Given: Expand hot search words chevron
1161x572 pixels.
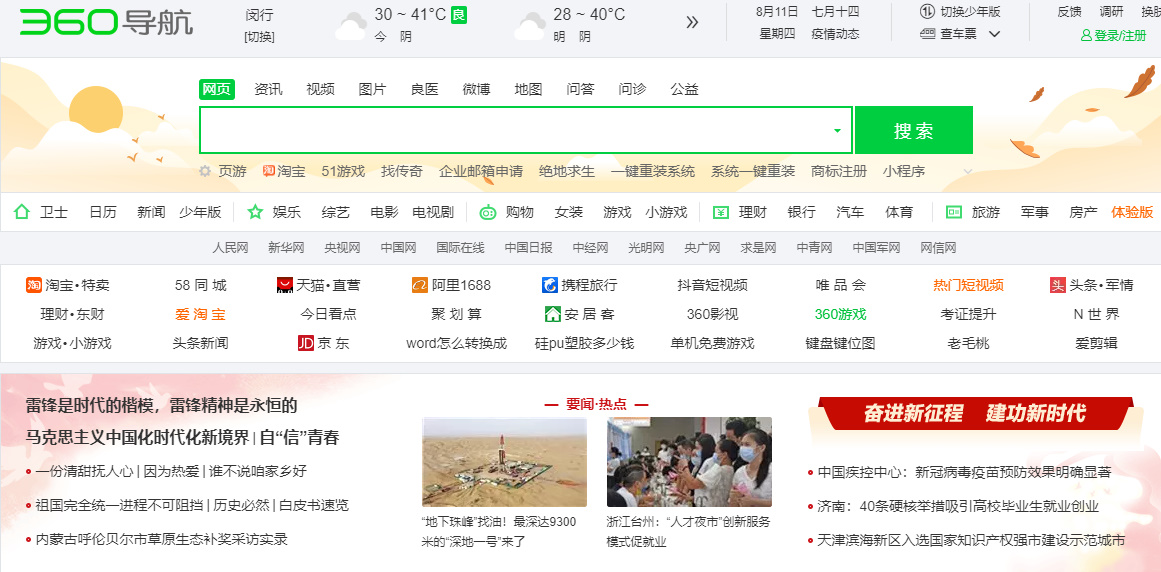Looking at the screenshot, I should (x=967, y=172).
